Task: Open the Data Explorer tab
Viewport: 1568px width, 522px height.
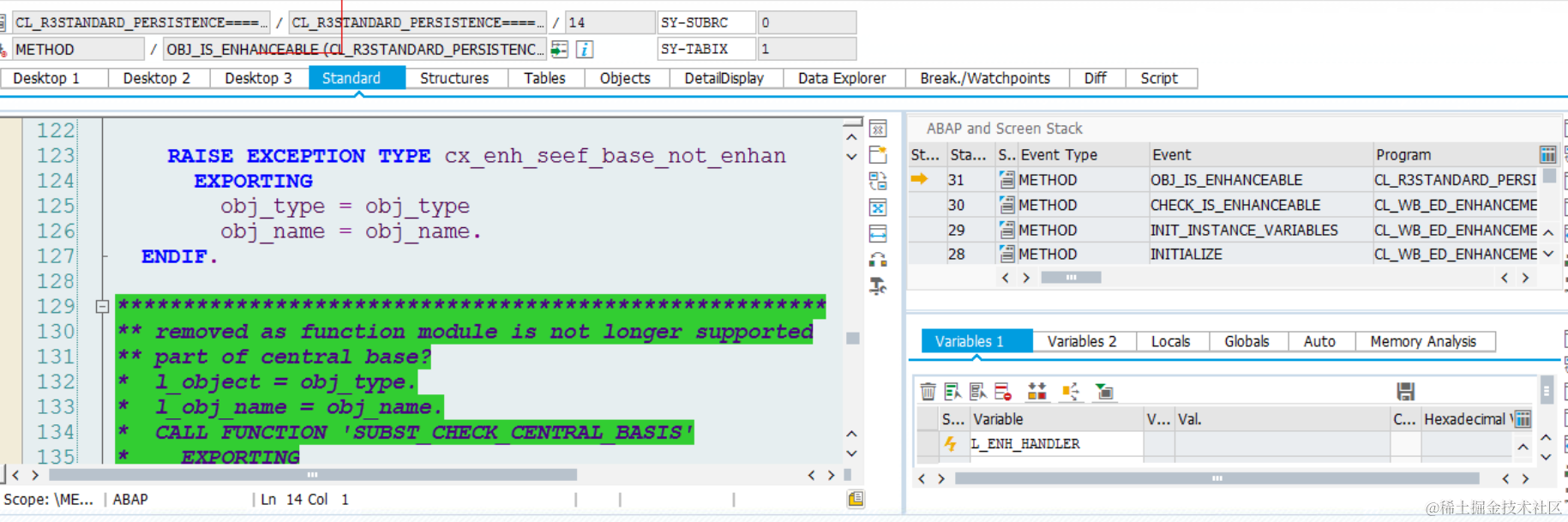Action: (842, 78)
